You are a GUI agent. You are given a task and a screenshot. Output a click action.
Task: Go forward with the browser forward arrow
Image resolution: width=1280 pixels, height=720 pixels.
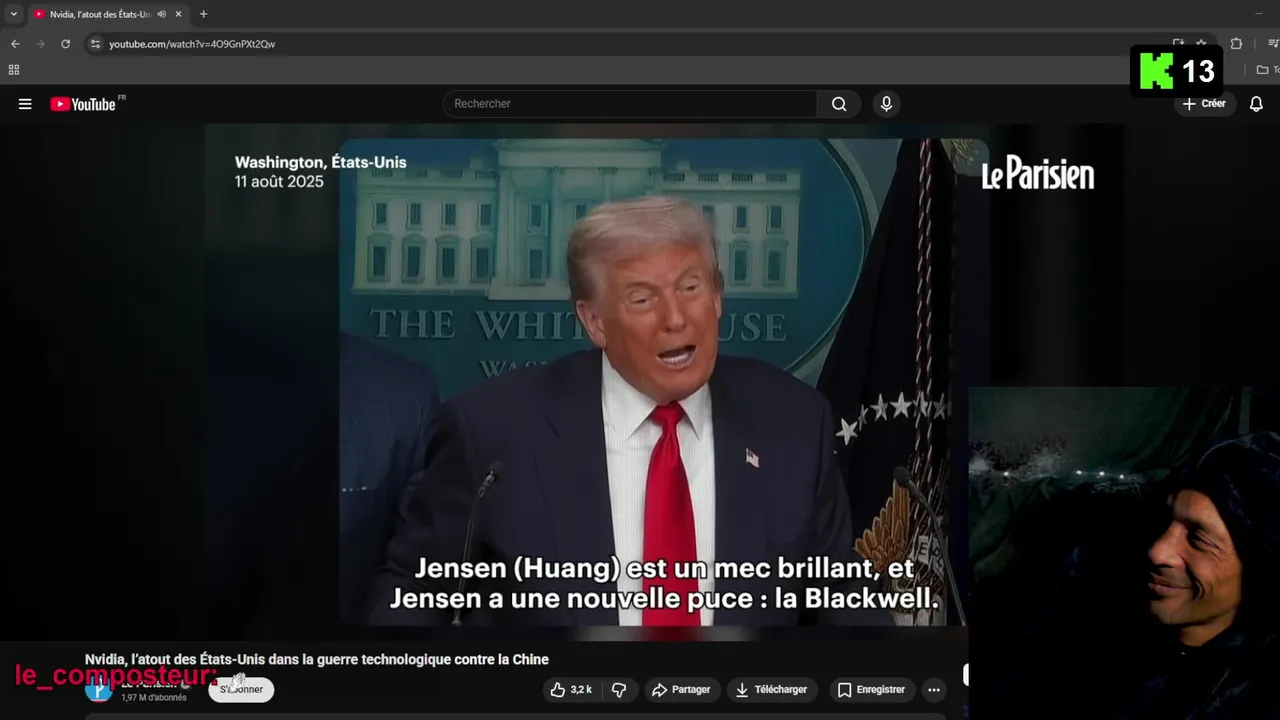click(40, 44)
